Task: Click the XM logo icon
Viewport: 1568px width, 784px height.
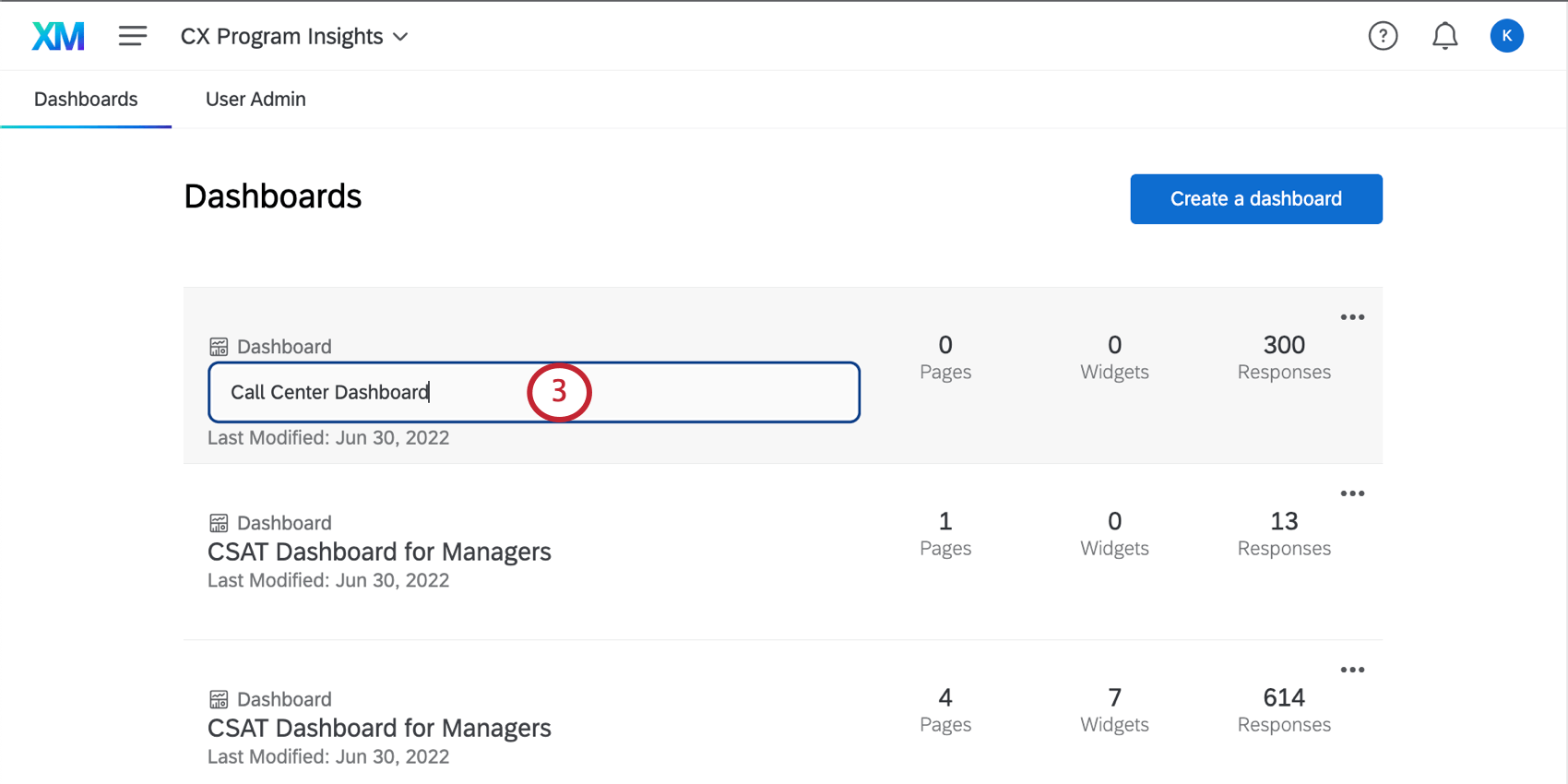Action: 58,36
